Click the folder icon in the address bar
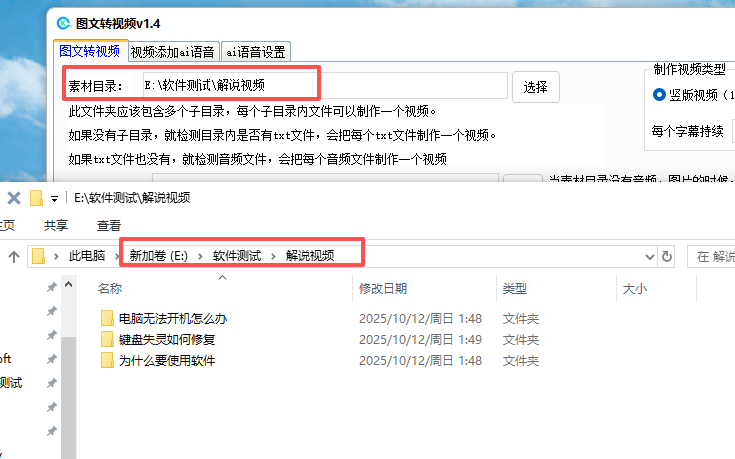The image size is (735, 459). (x=39, y=256)
